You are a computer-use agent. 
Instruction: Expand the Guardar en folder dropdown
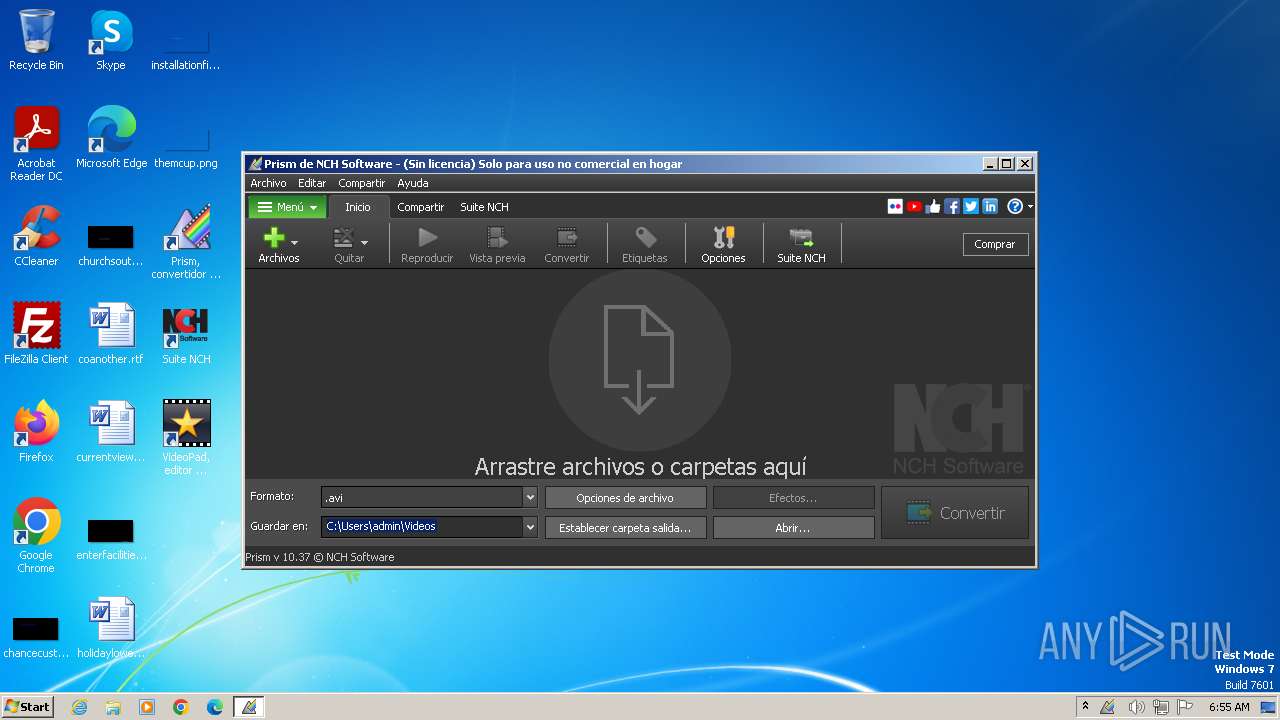click(530, 526)
